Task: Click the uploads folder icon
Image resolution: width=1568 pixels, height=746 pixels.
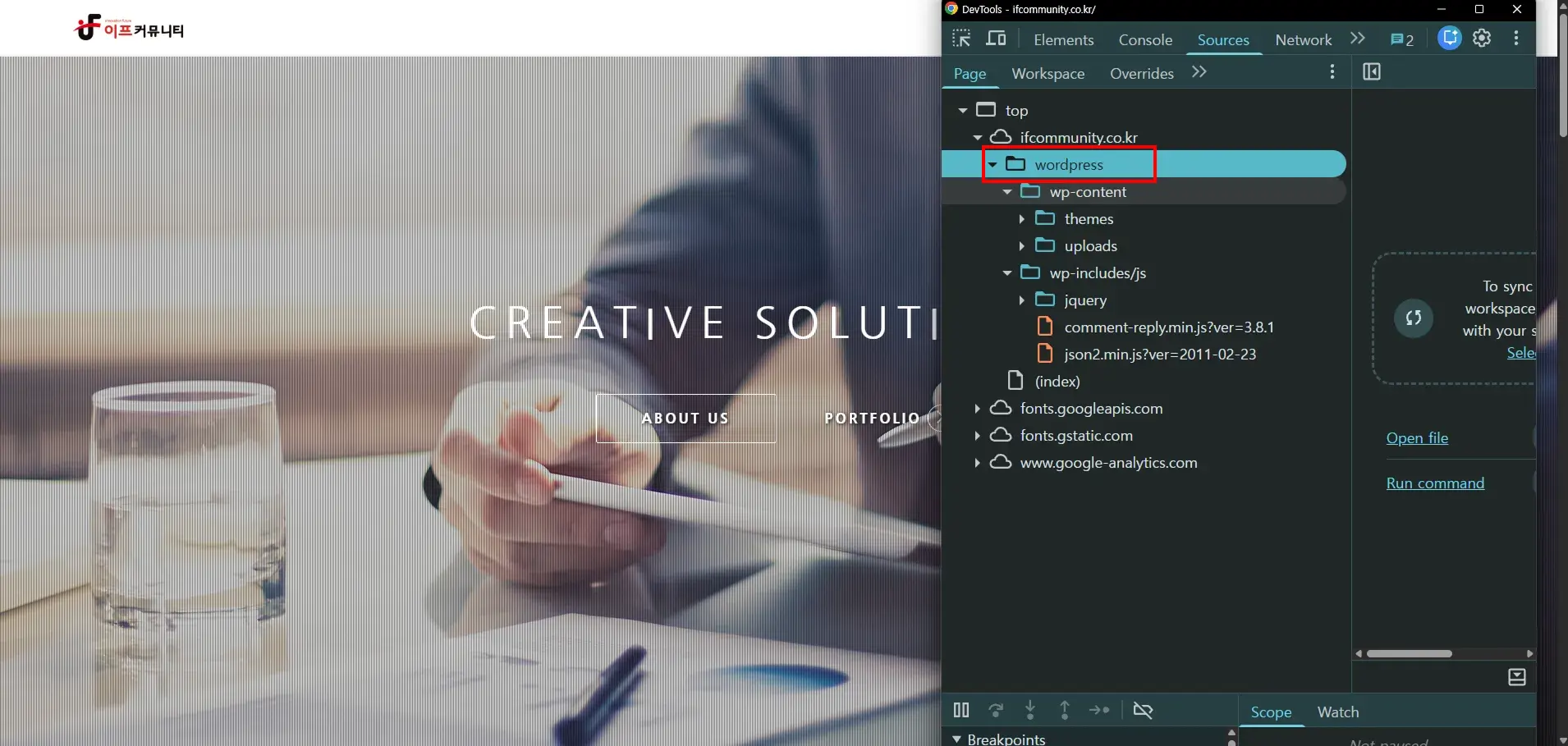Action: coord(1045,245)
